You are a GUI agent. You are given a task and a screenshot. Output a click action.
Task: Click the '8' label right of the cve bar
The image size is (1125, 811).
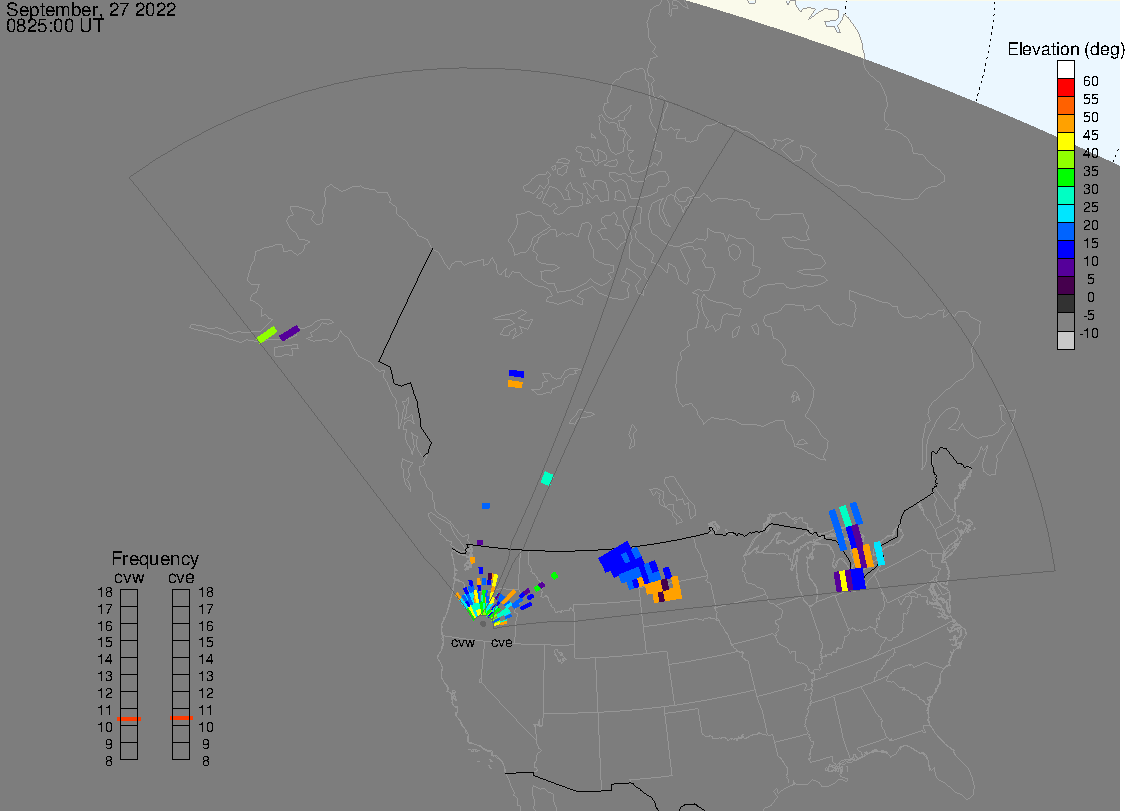click(x=206, y=761)
